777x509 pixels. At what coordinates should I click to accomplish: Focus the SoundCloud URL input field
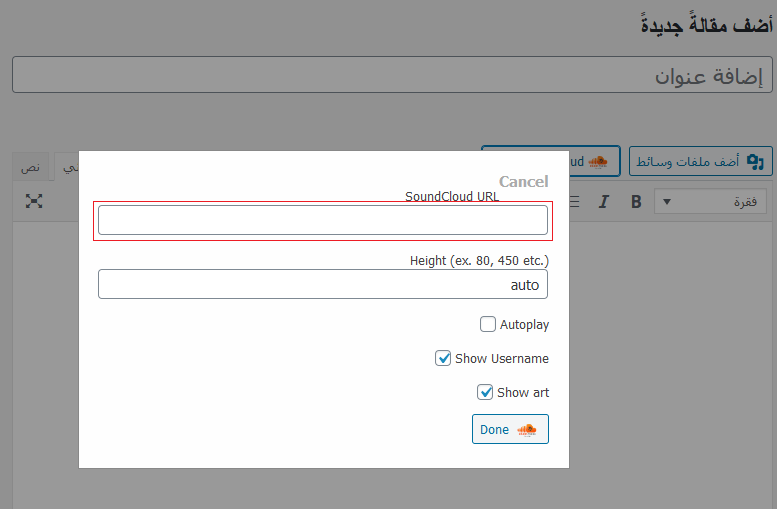[x=322, y=220]
